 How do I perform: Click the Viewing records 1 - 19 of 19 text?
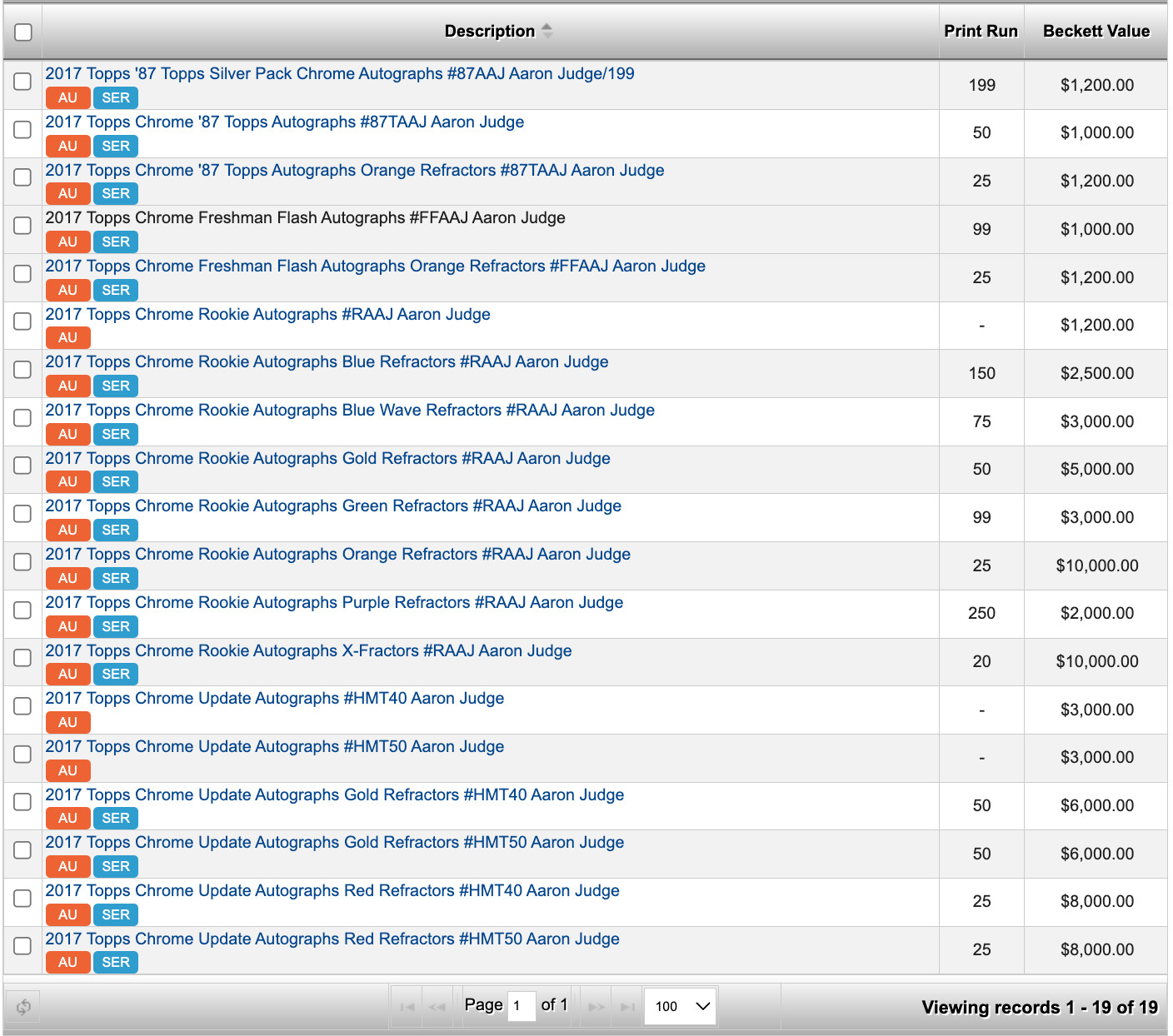pos(1040,1007)
